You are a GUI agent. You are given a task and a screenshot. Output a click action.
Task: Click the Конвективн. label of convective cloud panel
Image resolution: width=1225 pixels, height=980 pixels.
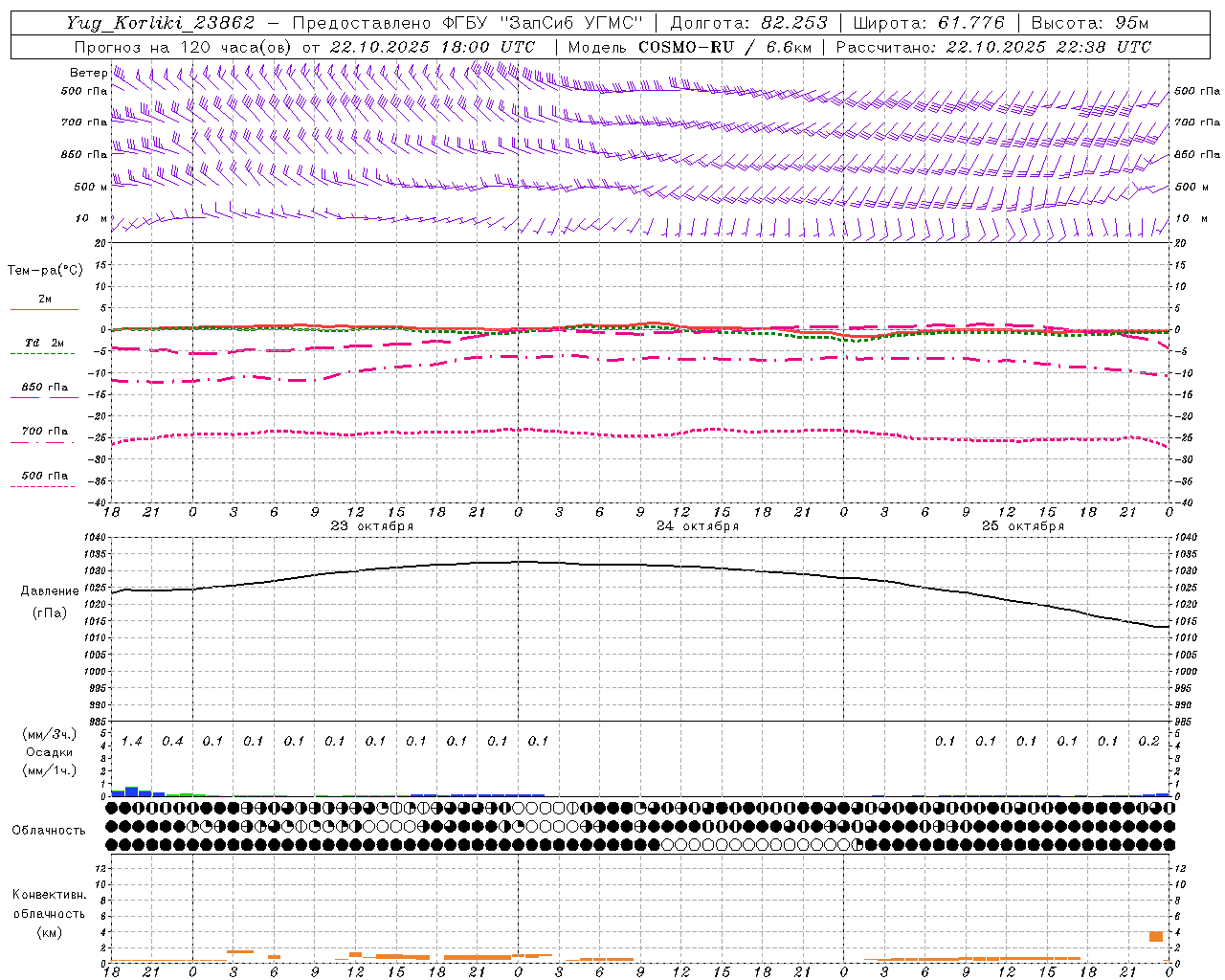49,895
